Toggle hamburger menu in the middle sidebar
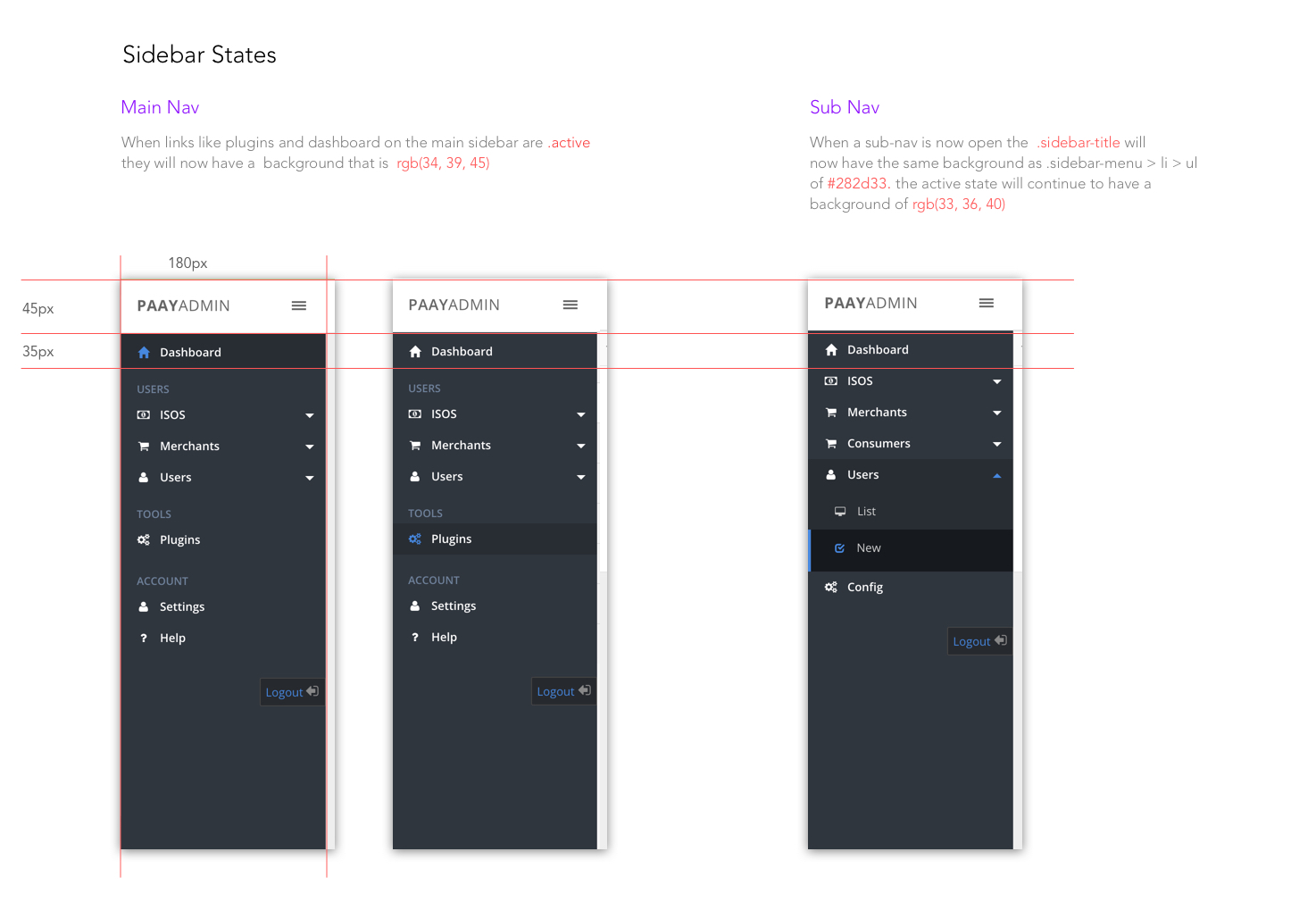The width and height of the screenshot is (1316, 910). [571, 305]
